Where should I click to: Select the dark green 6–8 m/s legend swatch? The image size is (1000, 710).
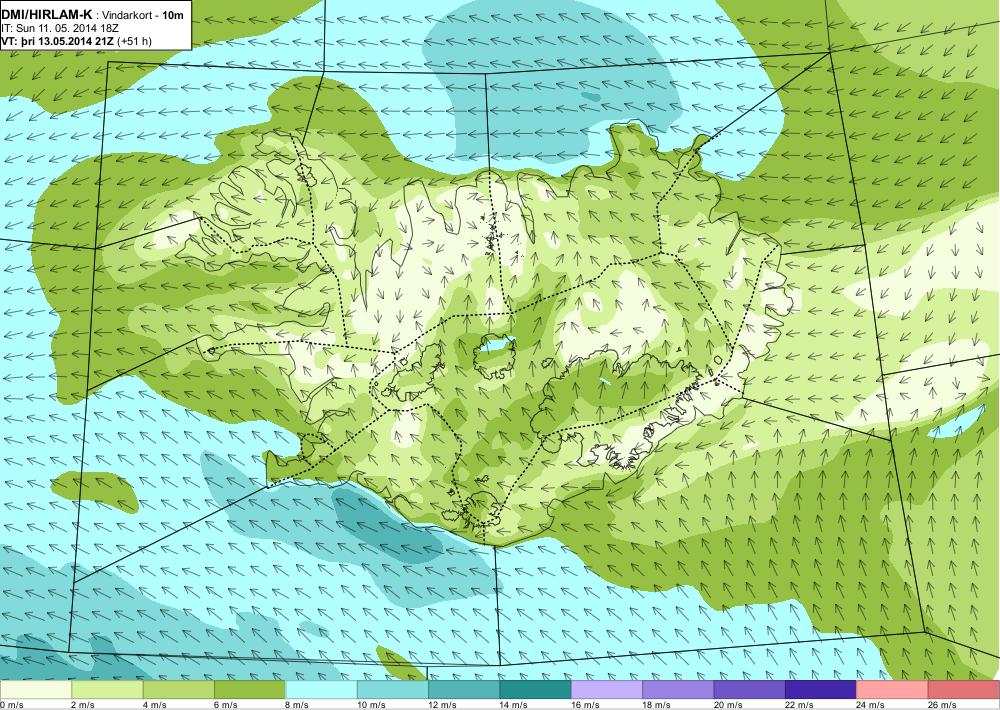(x=250, y=690)
